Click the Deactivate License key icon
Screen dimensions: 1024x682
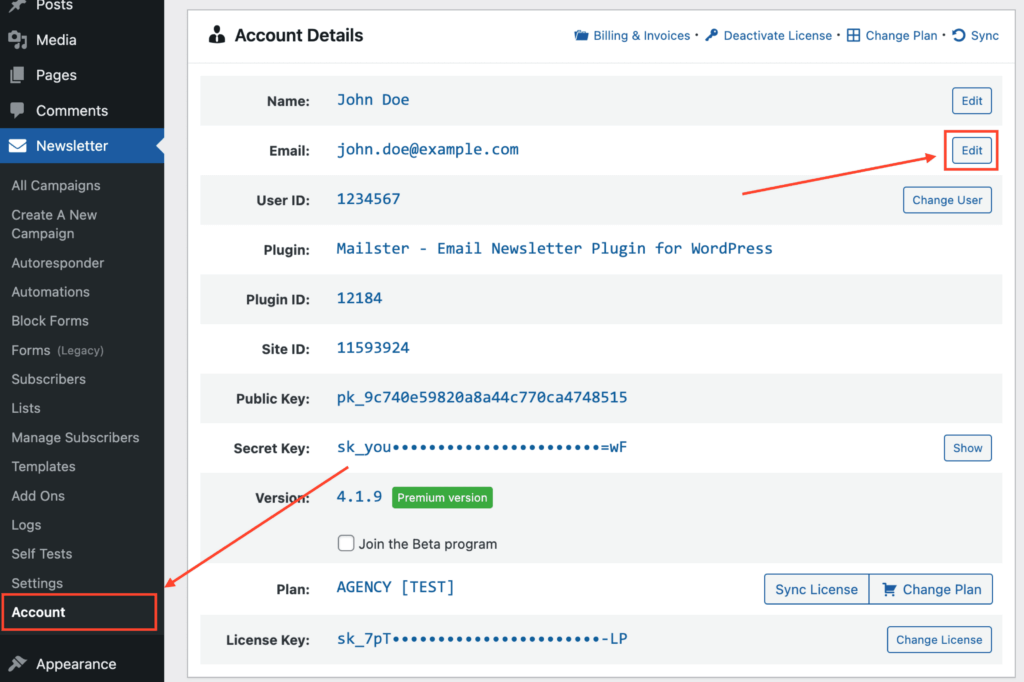[711, 36]
